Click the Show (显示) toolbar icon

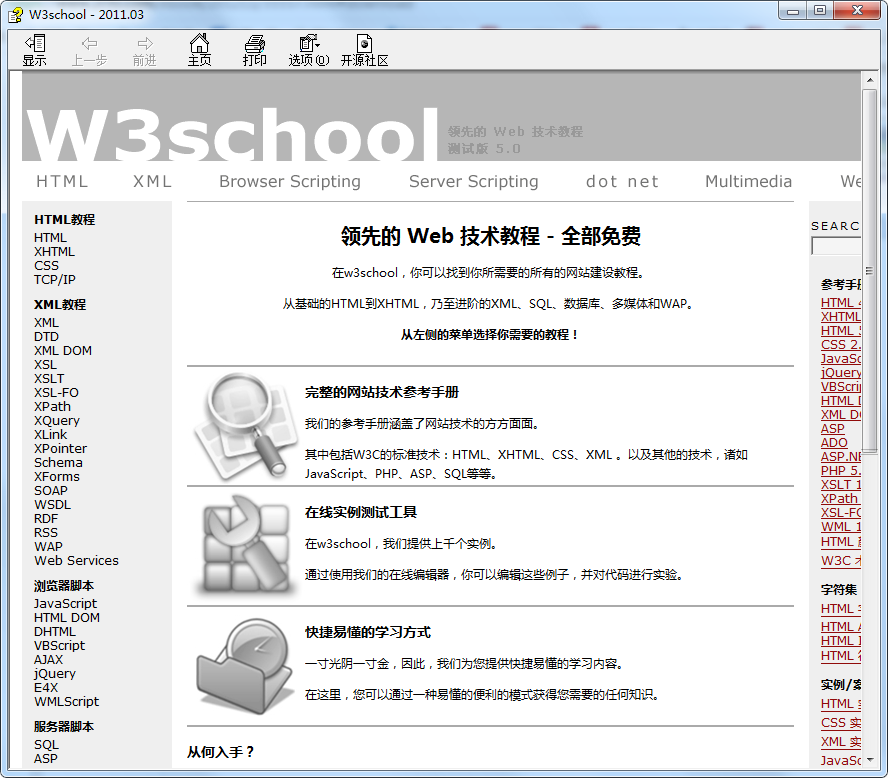coord(35,50)
